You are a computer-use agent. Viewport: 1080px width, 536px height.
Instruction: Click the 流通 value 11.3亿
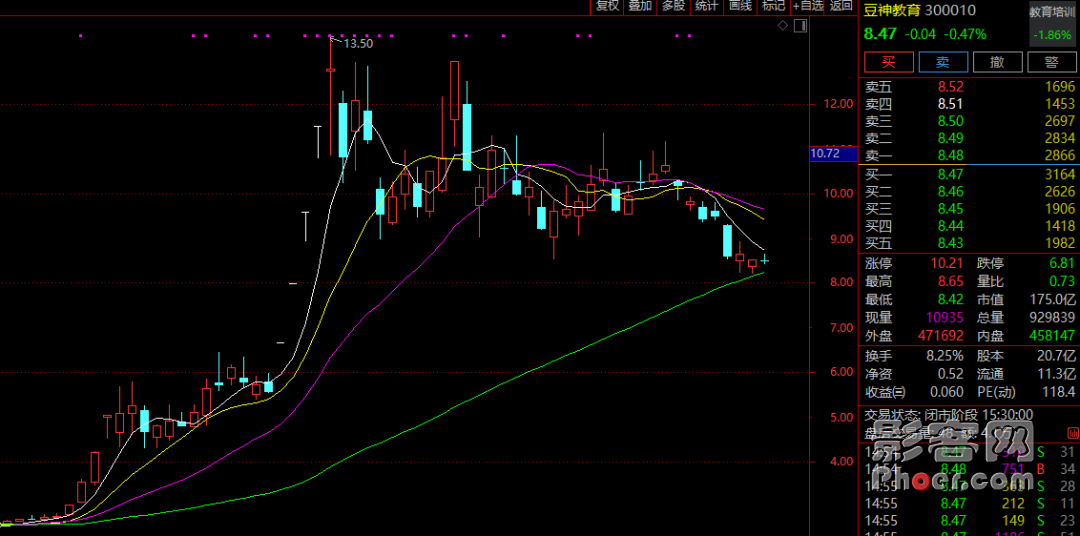(x=1057, y=374)
